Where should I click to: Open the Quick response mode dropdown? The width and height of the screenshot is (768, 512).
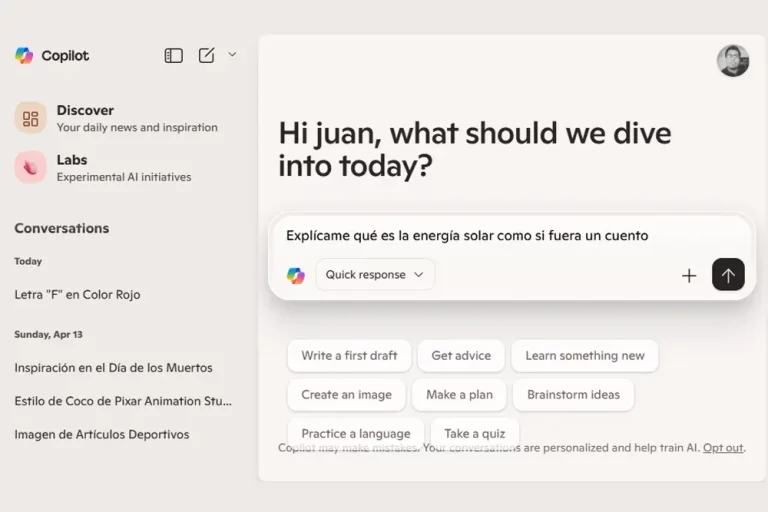375,275
